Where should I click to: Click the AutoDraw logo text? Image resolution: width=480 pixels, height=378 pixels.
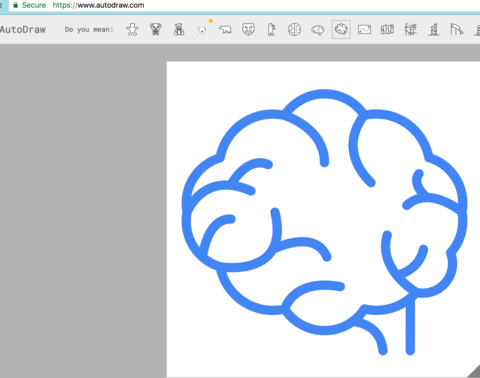click(x=23, y=30)
